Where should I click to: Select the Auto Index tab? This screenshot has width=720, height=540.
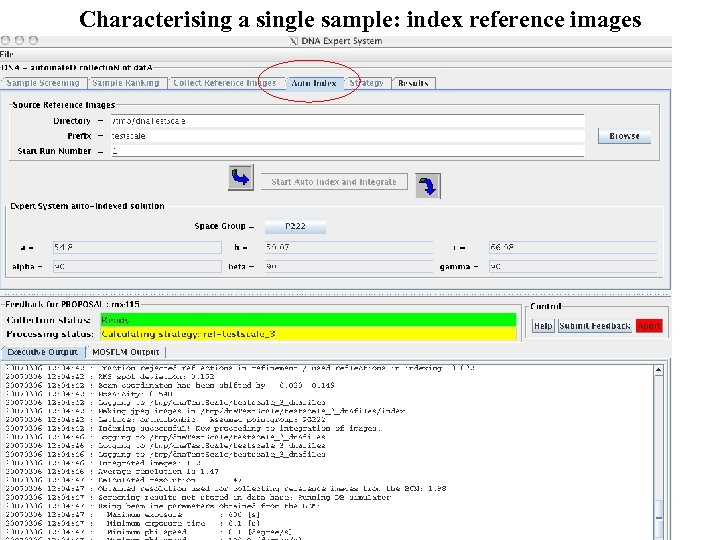[314, 83]
